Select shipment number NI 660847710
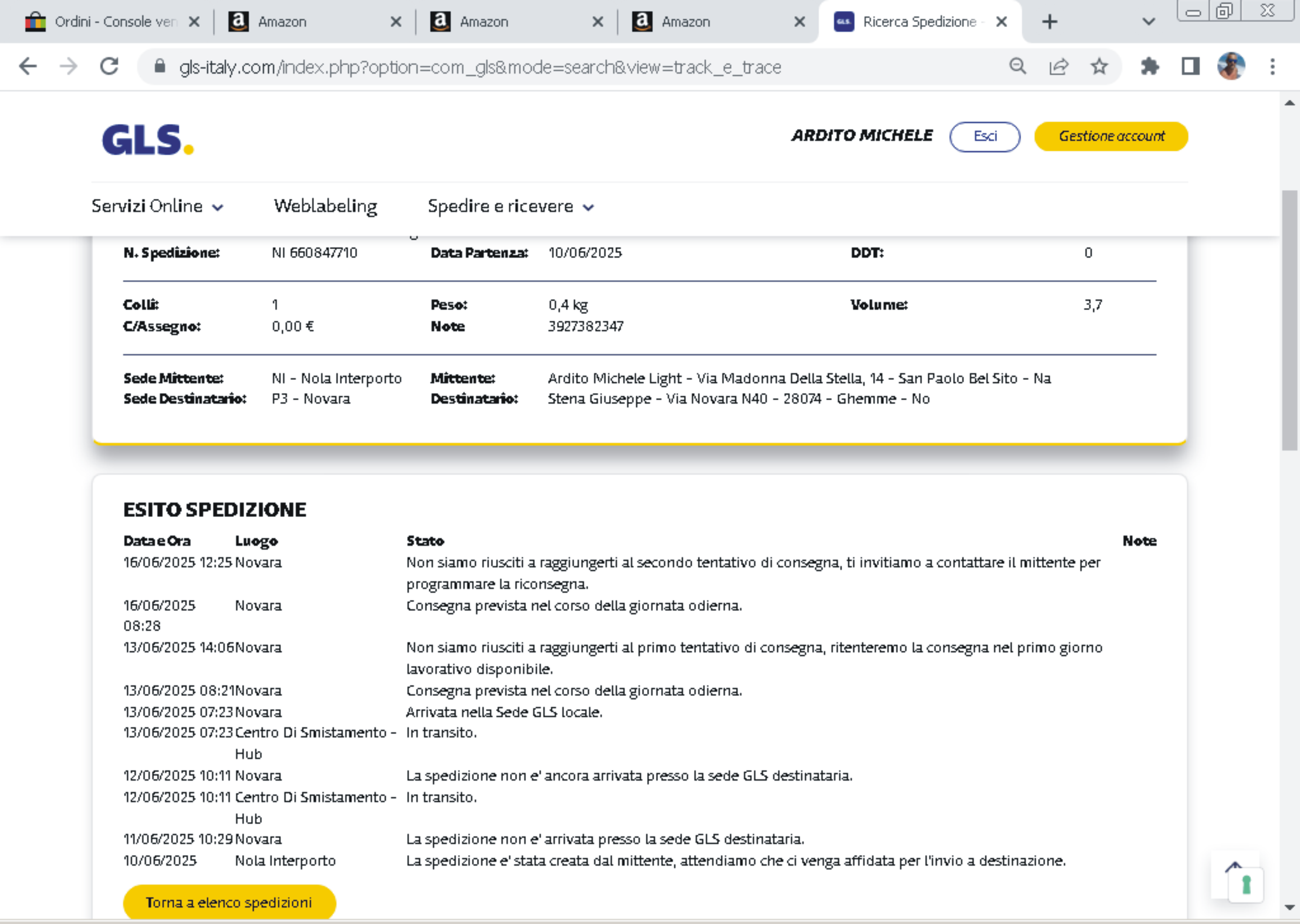 315,252
